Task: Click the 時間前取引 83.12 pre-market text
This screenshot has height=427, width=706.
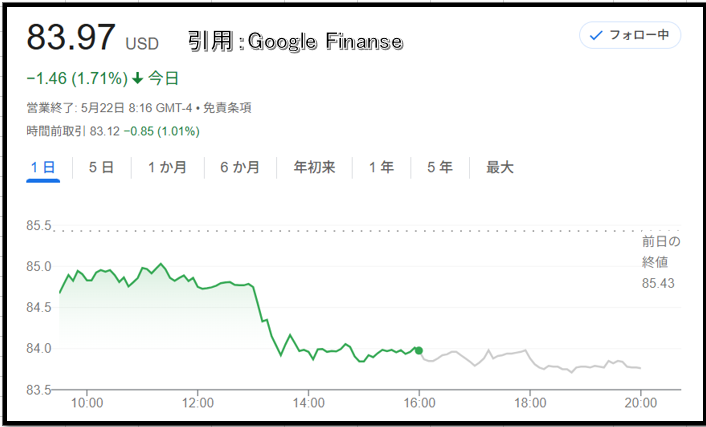Action: click(x=73, y=132)
